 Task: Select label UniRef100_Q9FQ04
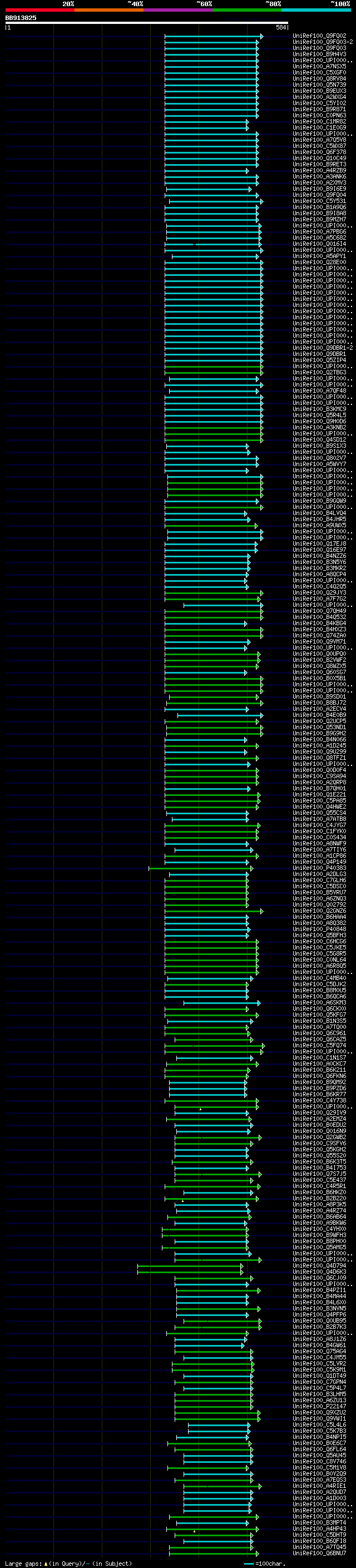click(319, 195)
